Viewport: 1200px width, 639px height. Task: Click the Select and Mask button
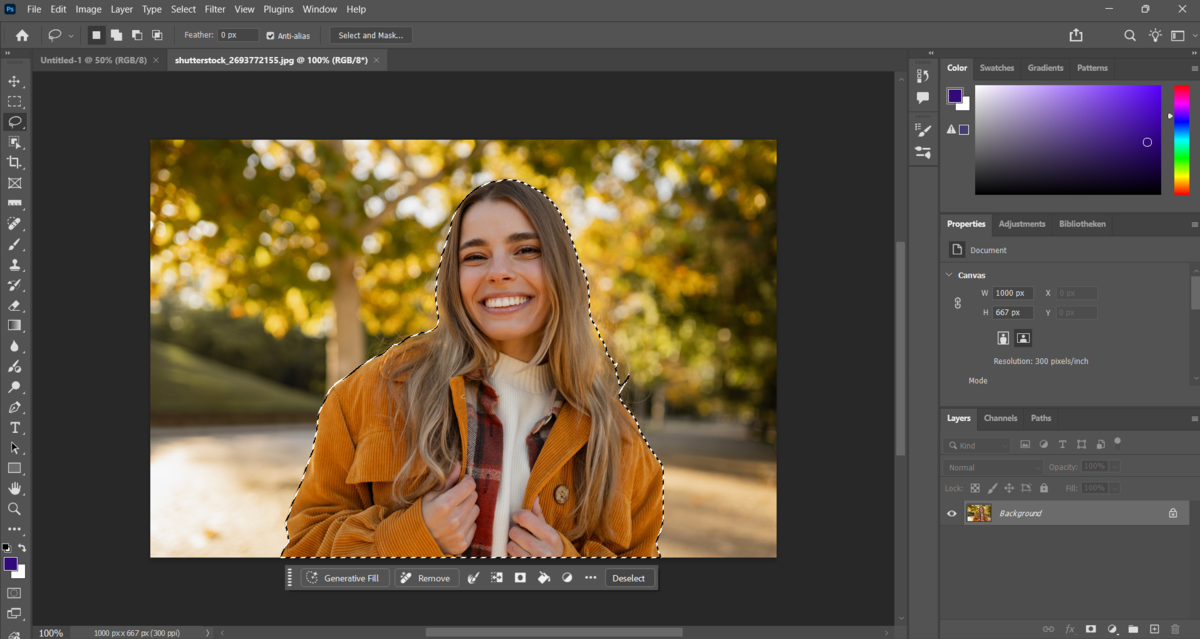coord(371,35)
